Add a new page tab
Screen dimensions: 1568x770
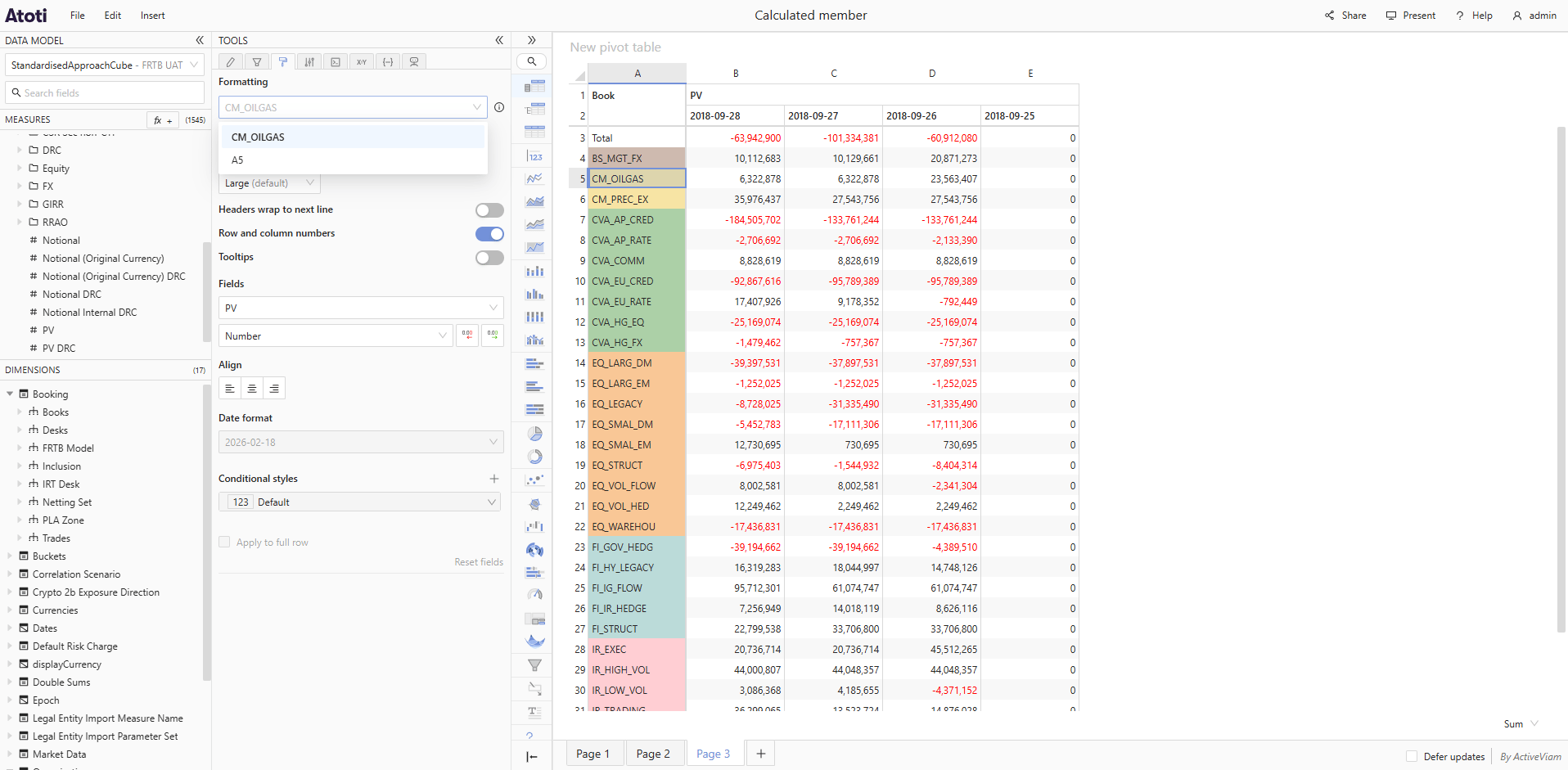pyautogui.click(x=761, y=754)
